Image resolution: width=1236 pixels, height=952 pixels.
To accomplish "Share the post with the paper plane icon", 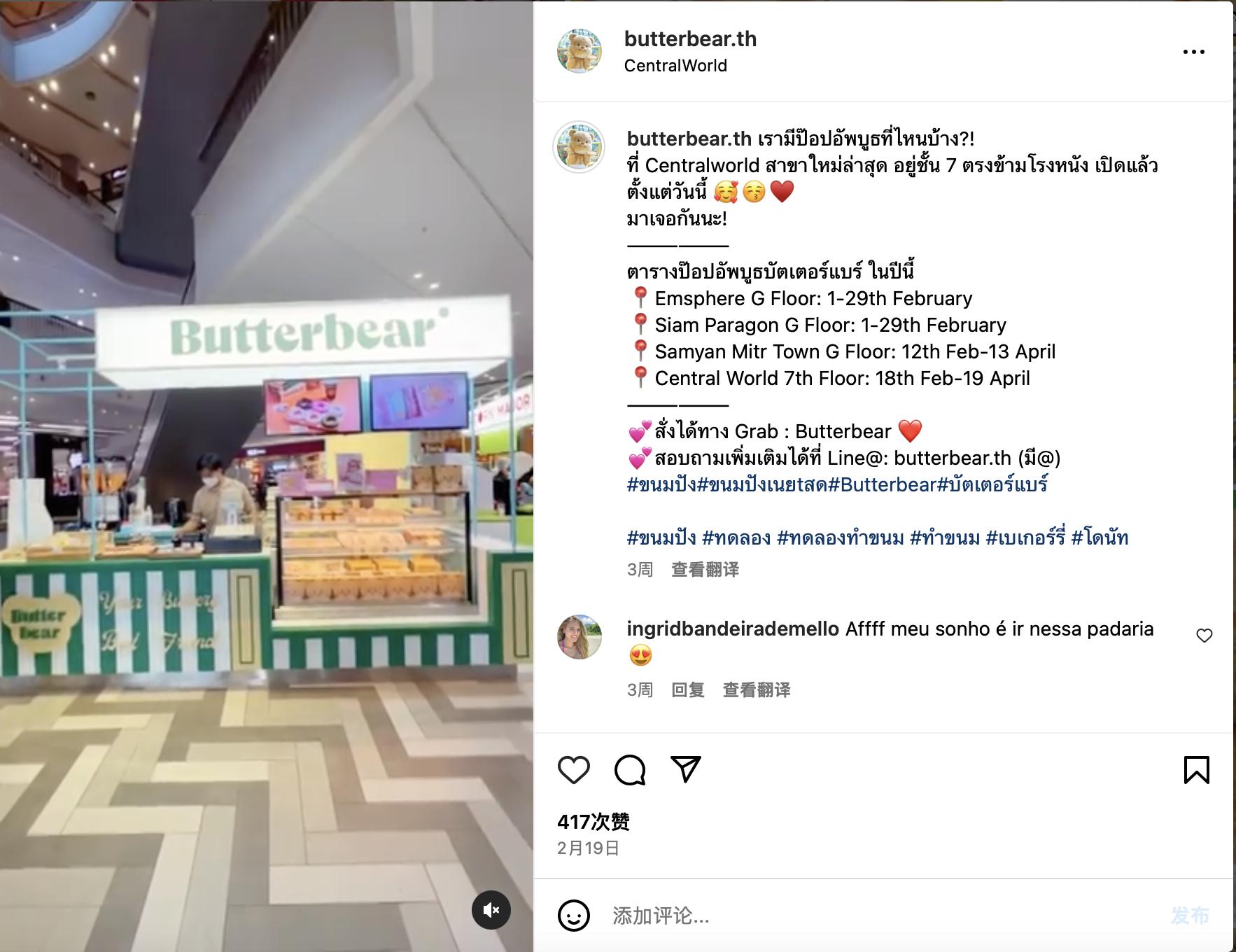I will 686,769.
